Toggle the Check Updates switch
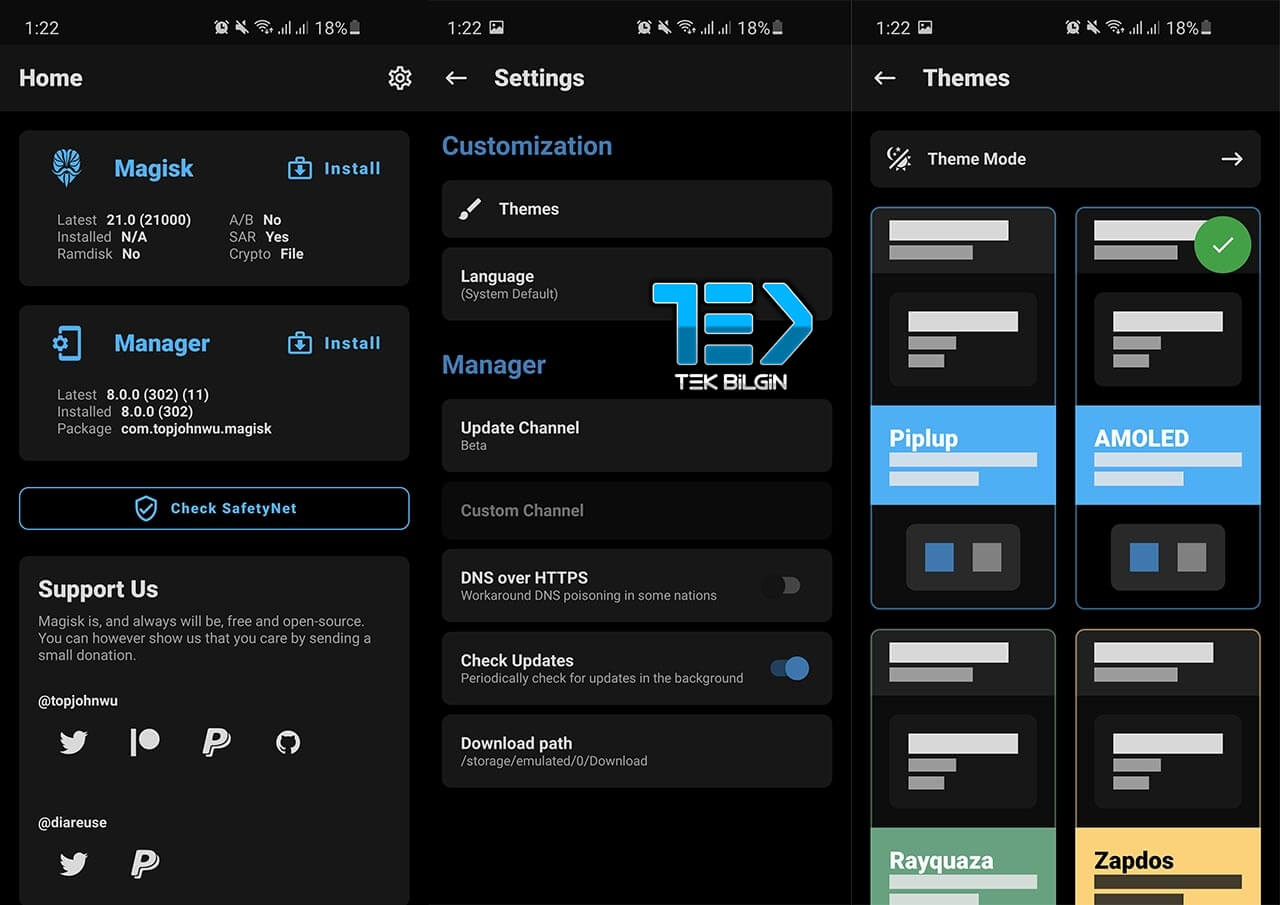The height and width of the screenshot is (905, 1280). point(790,668)
